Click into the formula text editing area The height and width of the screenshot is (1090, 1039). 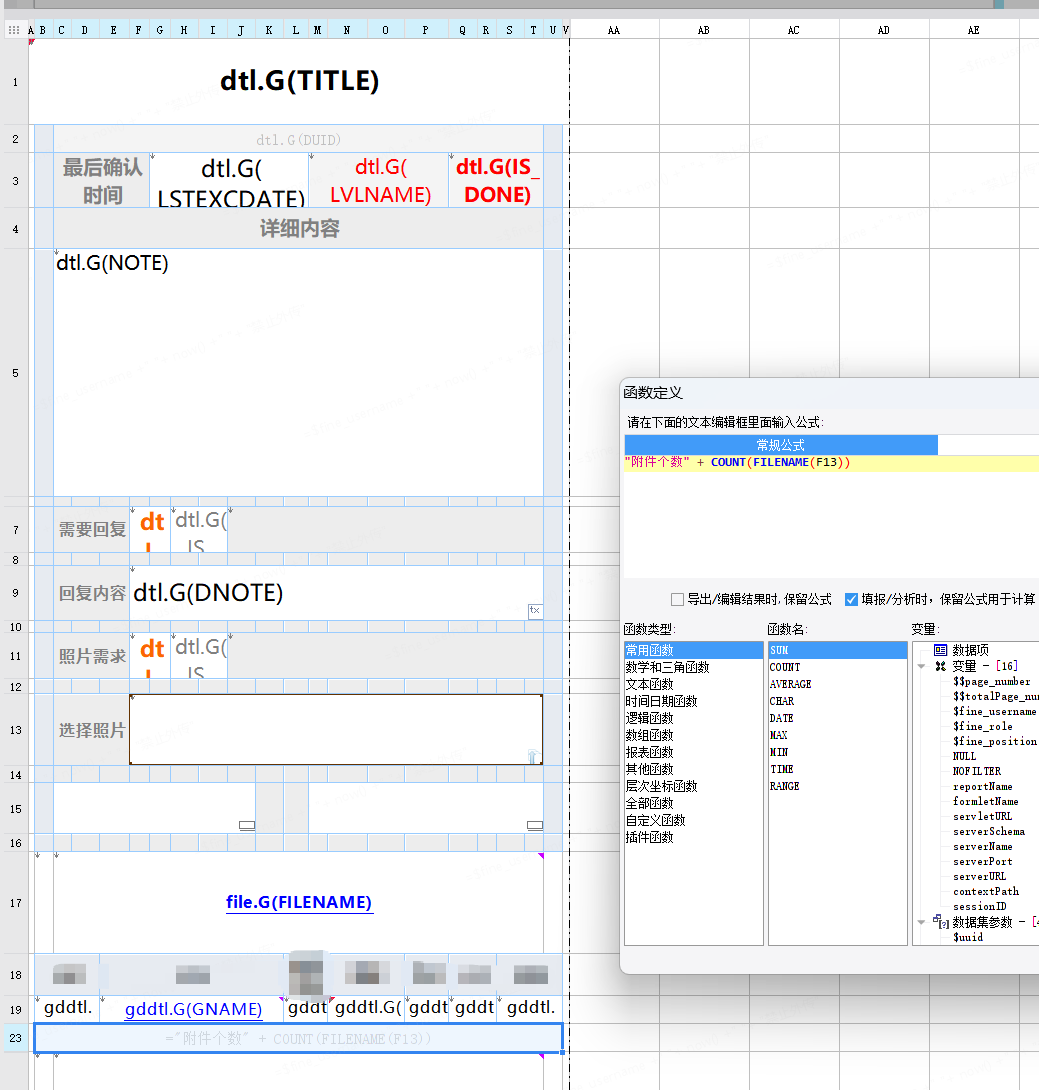(830, 520)
